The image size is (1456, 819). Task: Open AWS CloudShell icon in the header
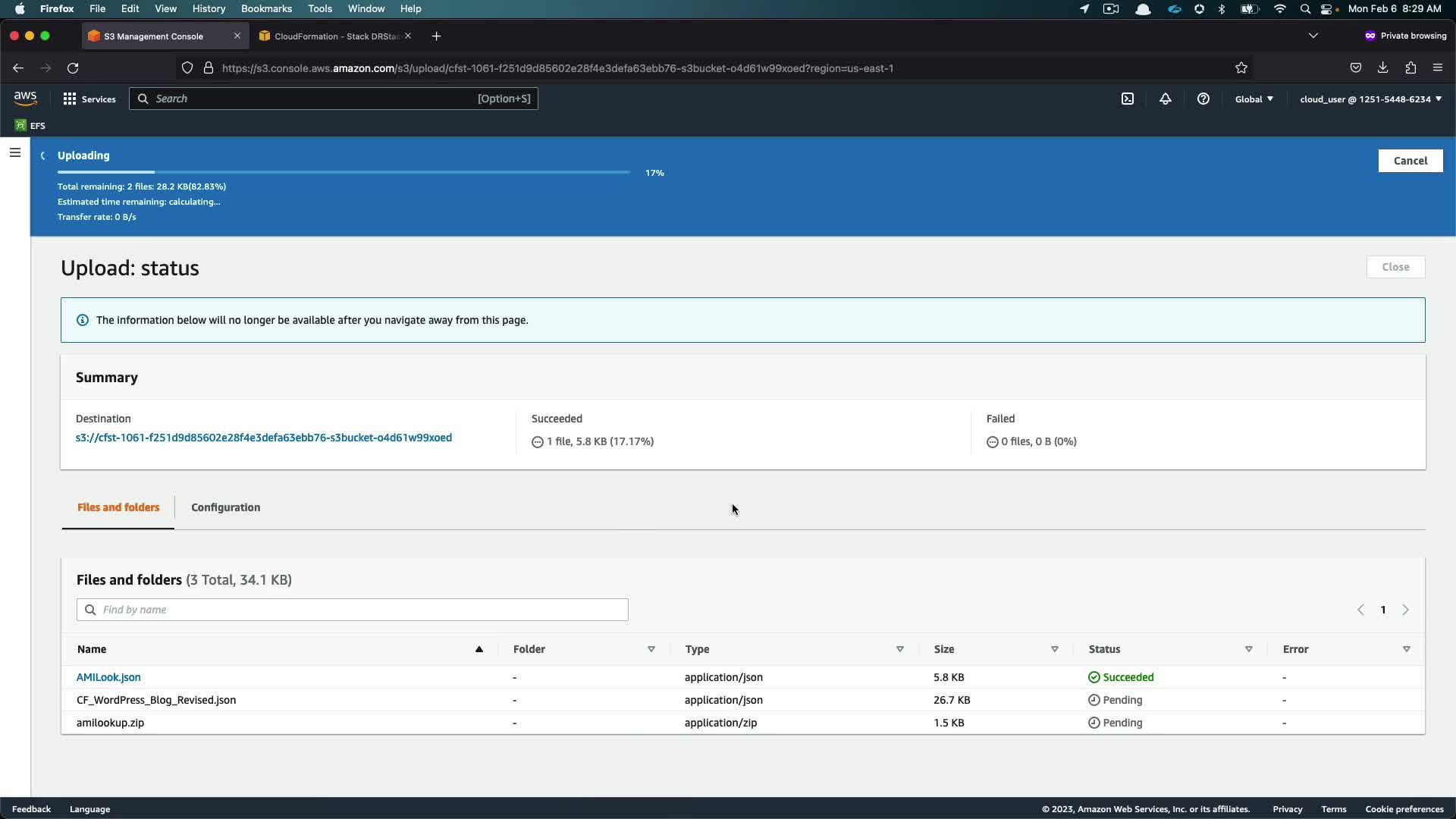(x=1128, y=99)
